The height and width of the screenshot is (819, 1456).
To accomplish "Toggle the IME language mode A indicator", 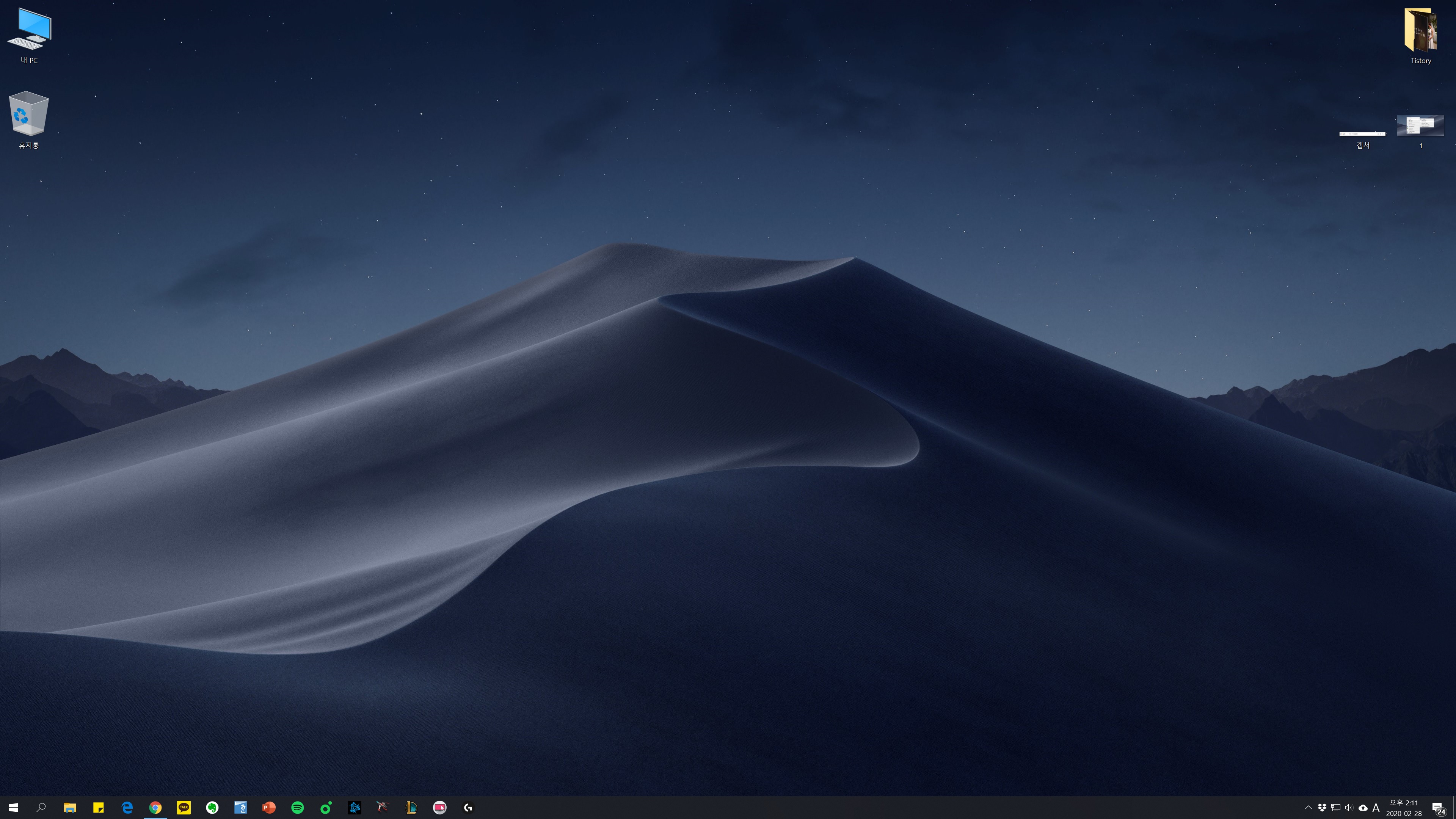I will (1376, 808).
